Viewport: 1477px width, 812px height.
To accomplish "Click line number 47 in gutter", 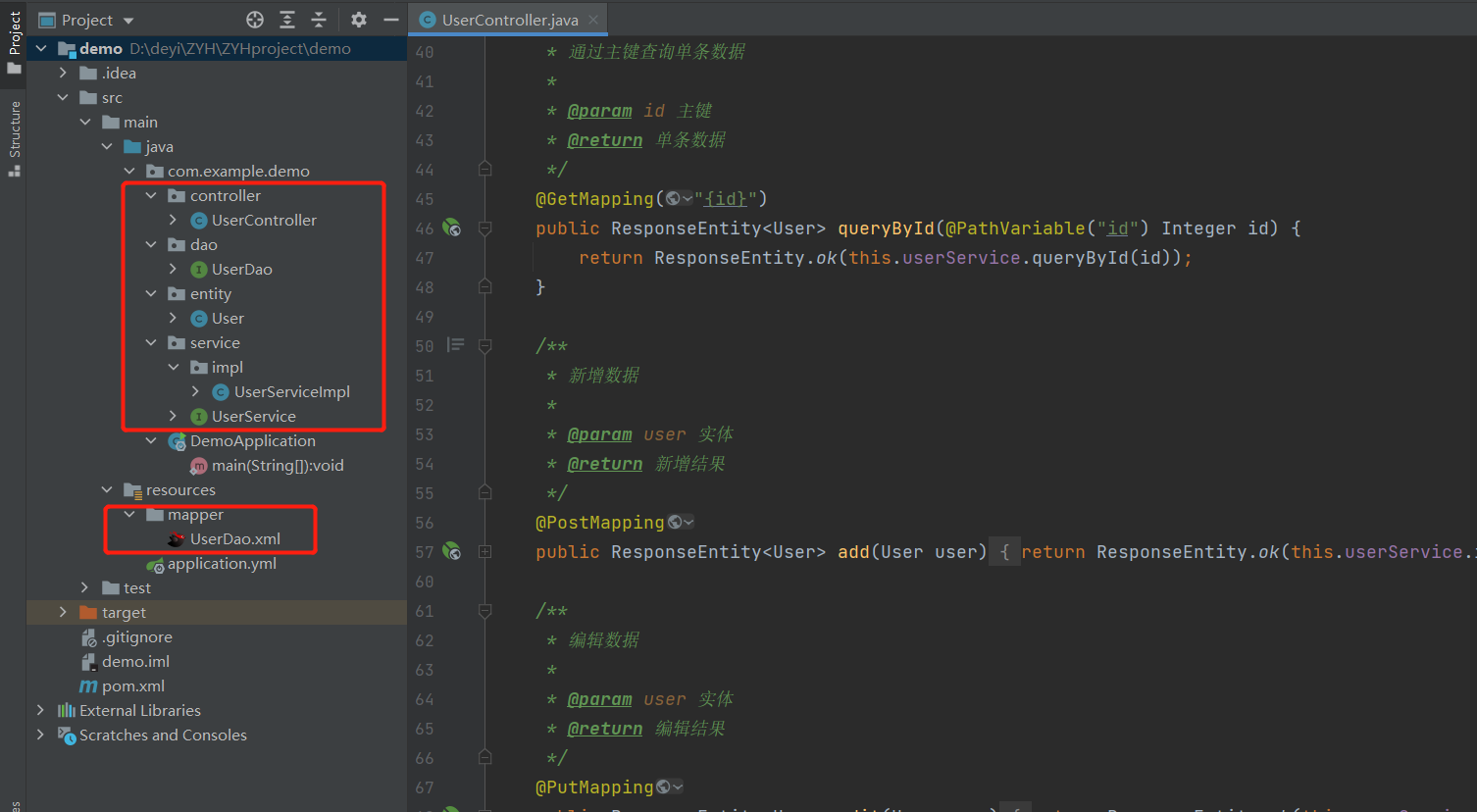I will [425, 258].
